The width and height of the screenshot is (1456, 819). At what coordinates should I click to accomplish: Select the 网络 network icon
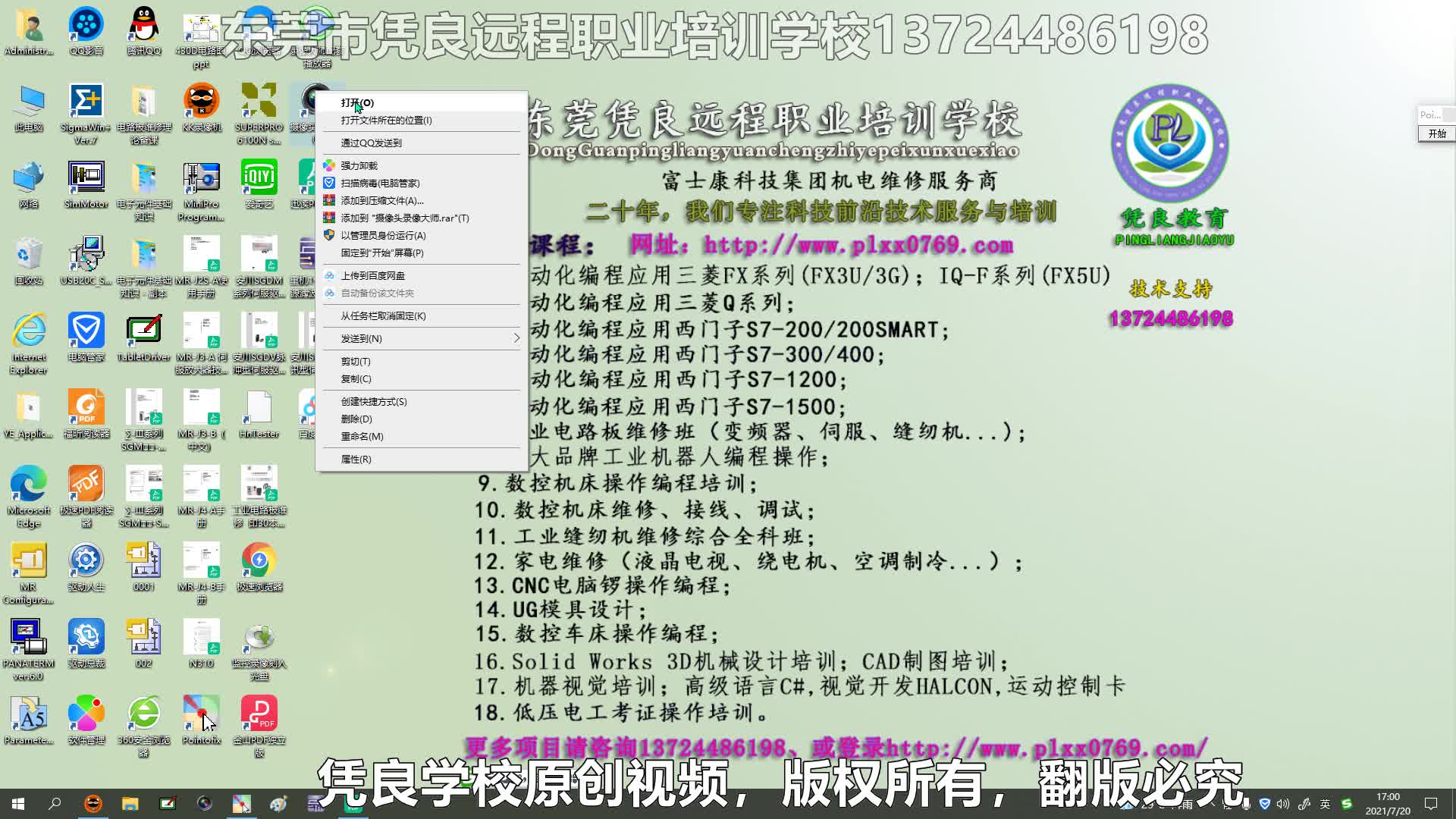(28, 184)
